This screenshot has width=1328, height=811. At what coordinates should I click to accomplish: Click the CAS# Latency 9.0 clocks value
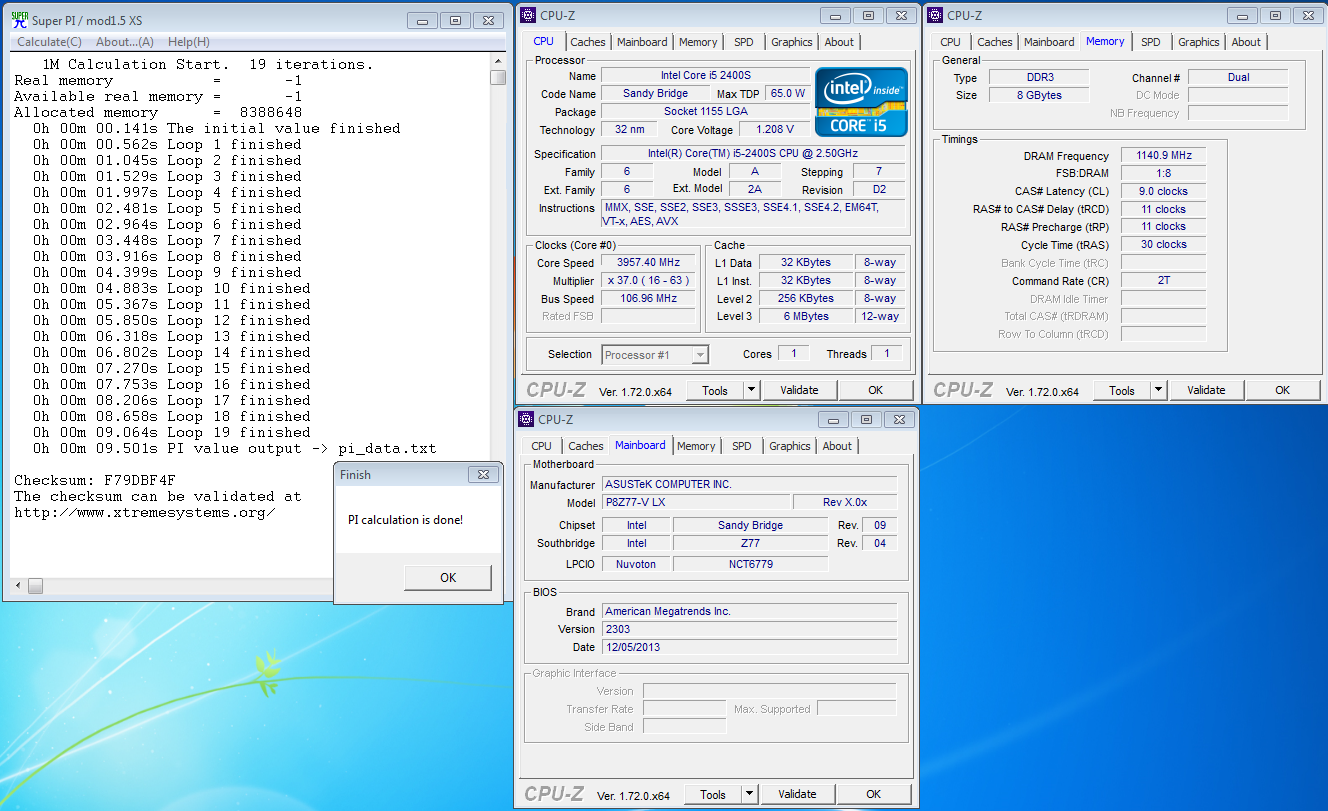pos(1163,191)
